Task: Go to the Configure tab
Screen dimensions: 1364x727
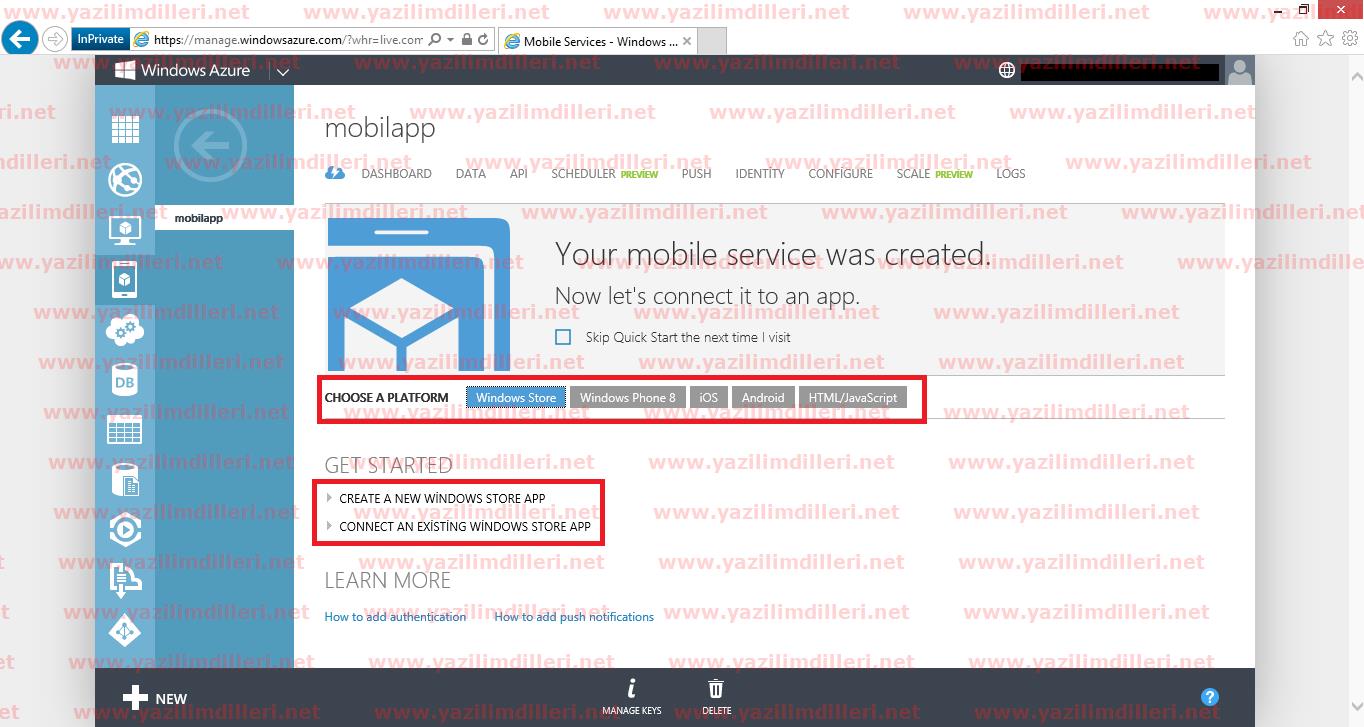Action: (840, 174)
